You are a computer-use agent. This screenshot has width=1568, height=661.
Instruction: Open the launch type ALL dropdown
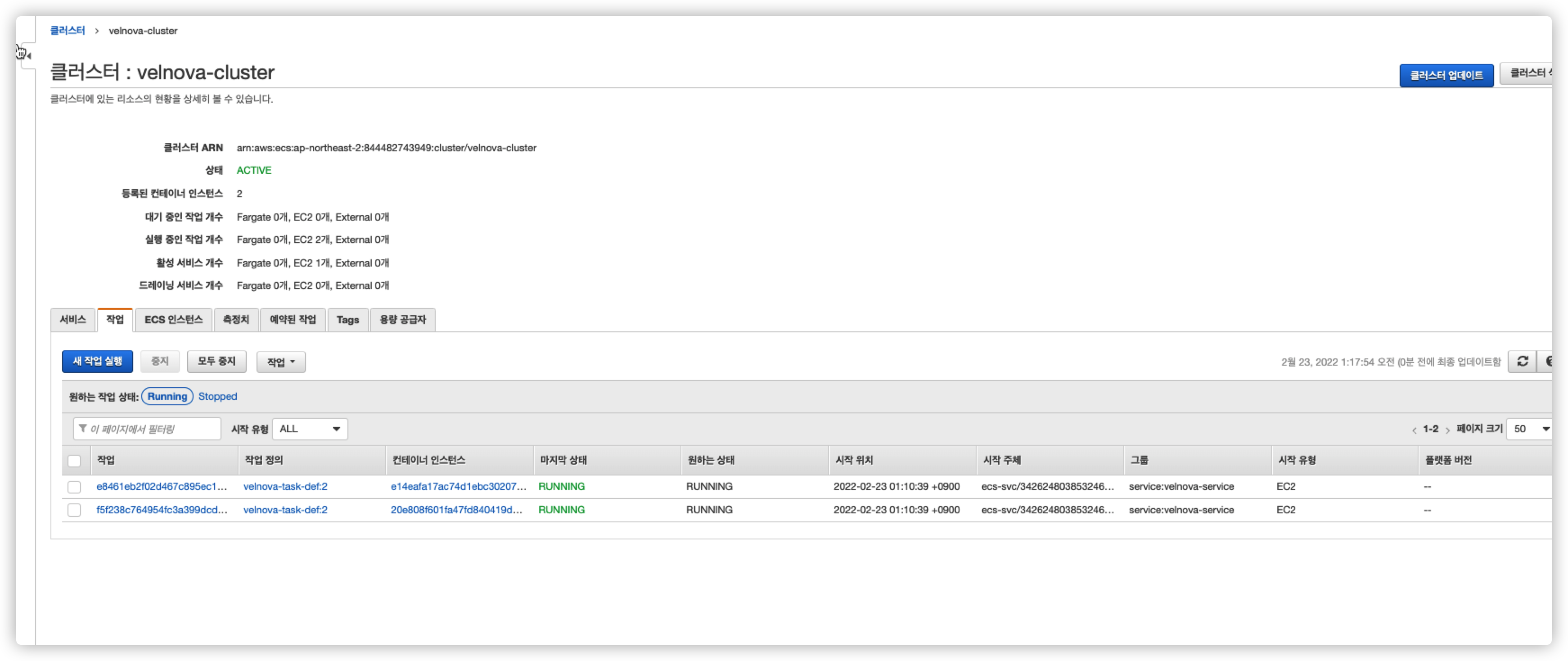[310, 429]
